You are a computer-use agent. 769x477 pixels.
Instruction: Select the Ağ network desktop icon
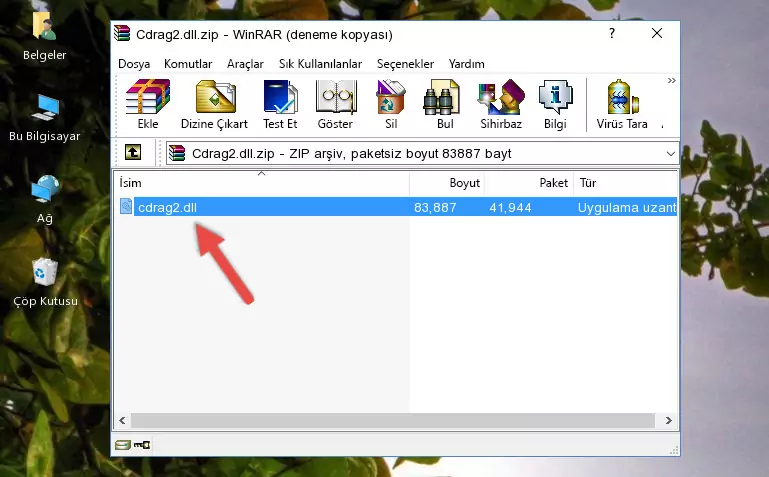(x=45, y=200)
